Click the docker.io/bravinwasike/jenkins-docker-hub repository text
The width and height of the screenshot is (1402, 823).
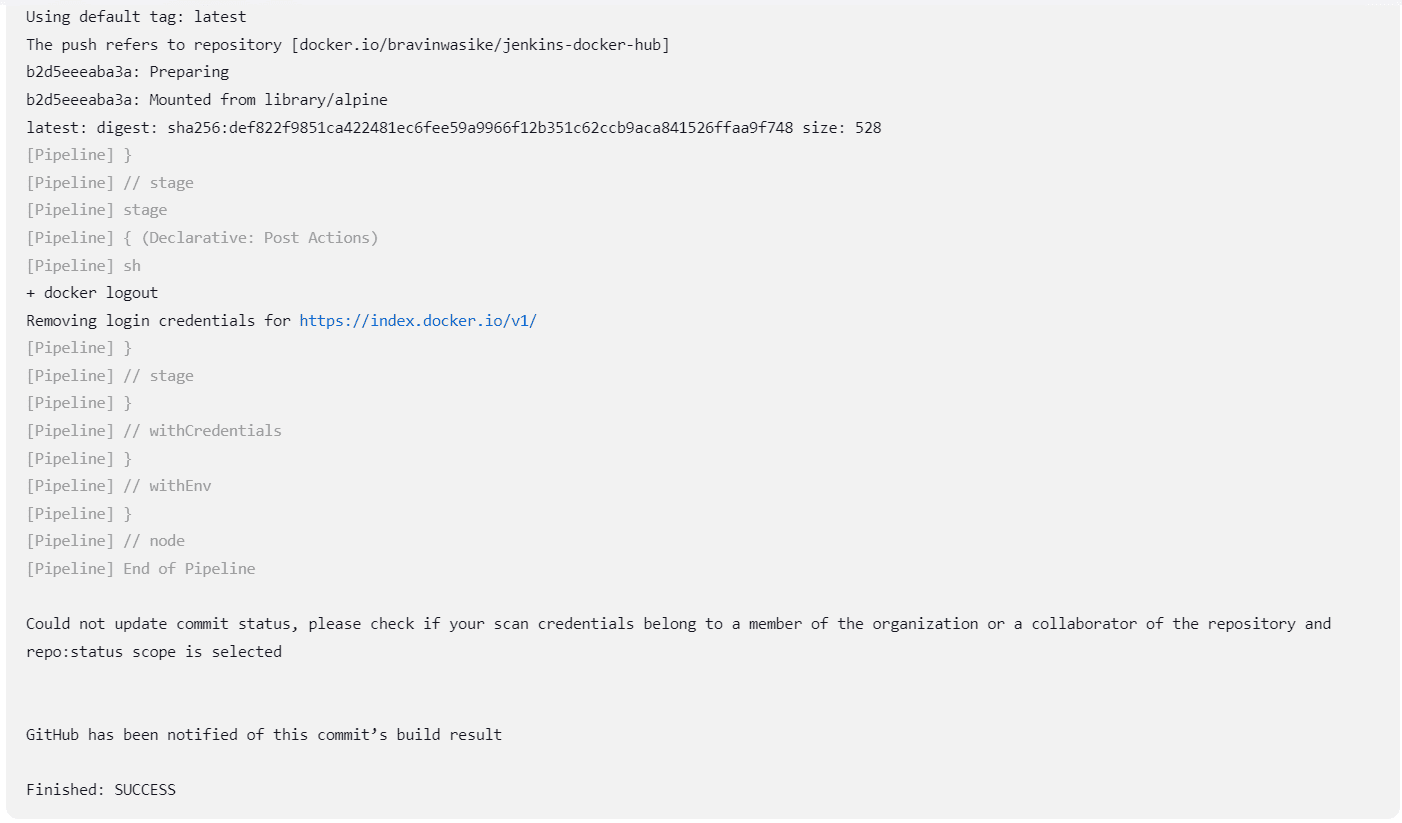[481, 45]
